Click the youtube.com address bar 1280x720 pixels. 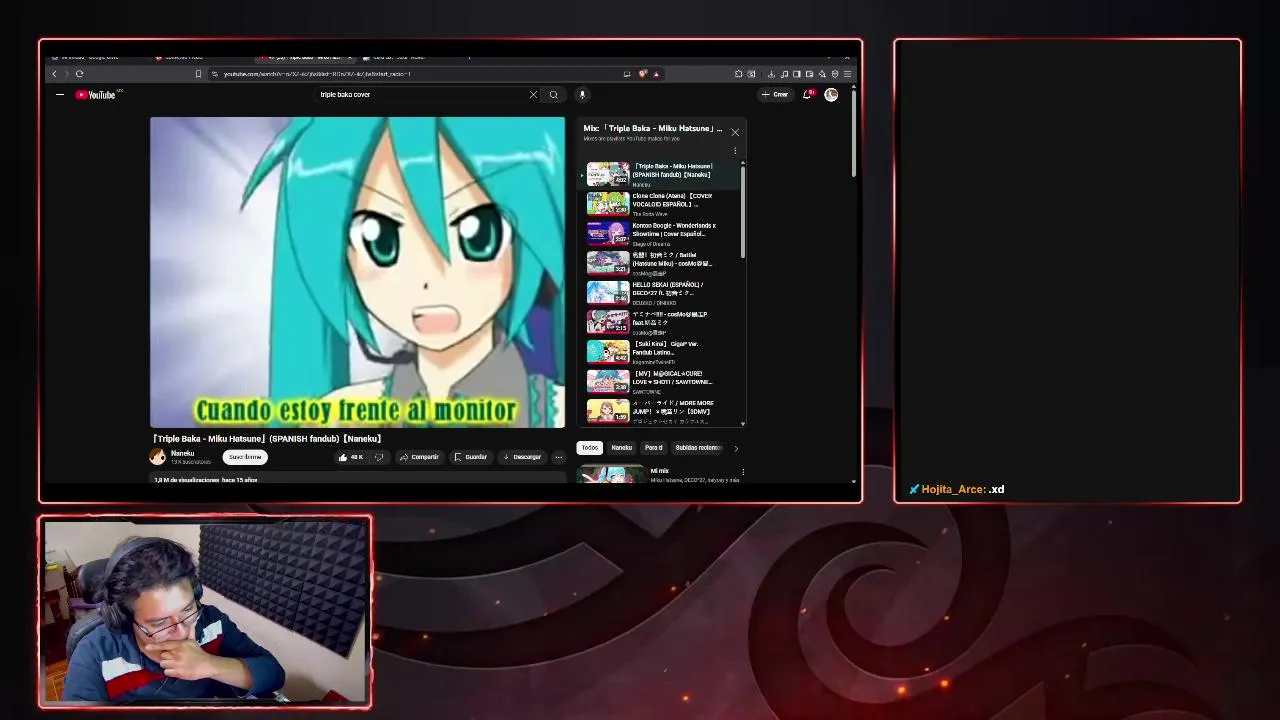coord(415,74)
